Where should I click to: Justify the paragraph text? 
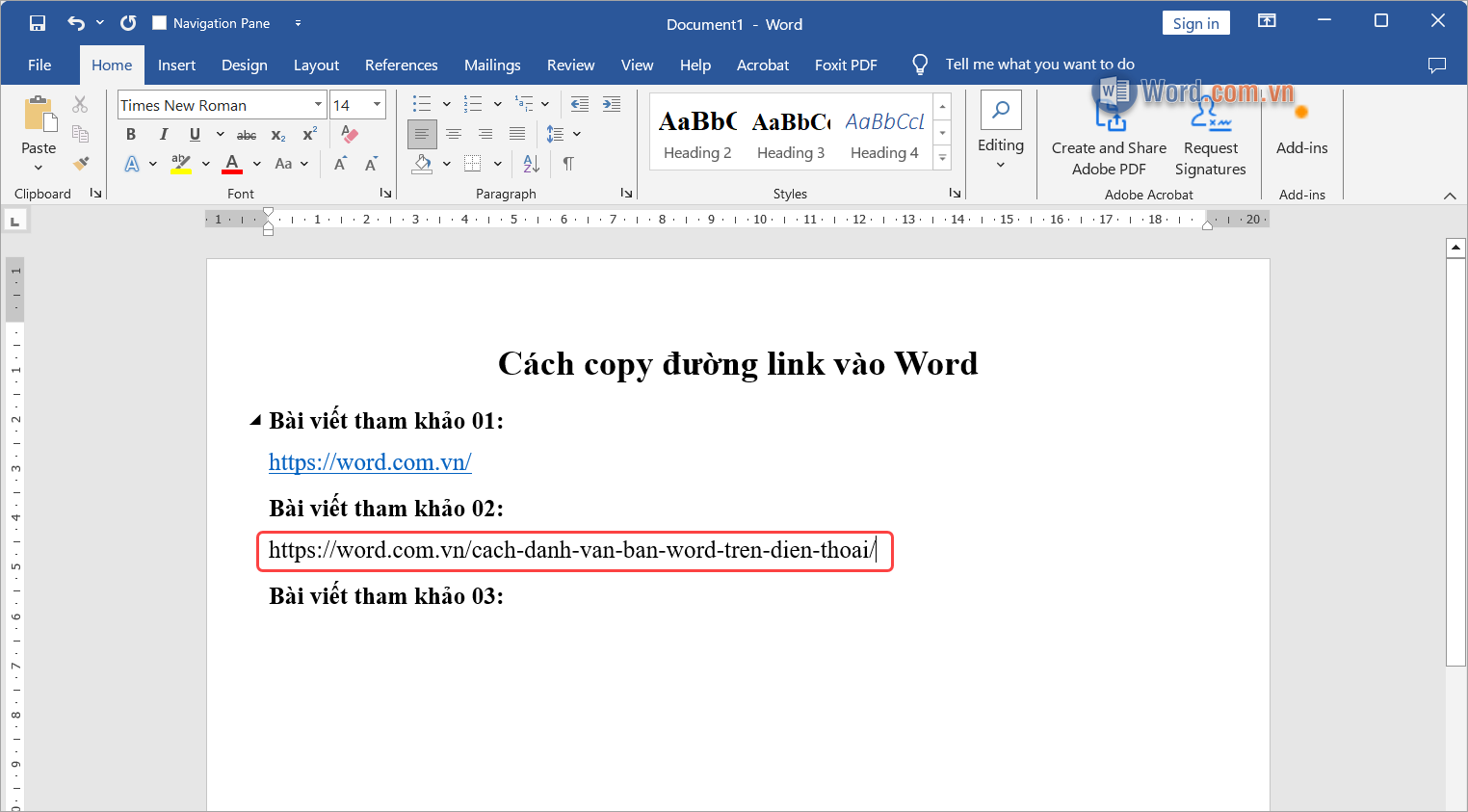[x=517, y=134]
